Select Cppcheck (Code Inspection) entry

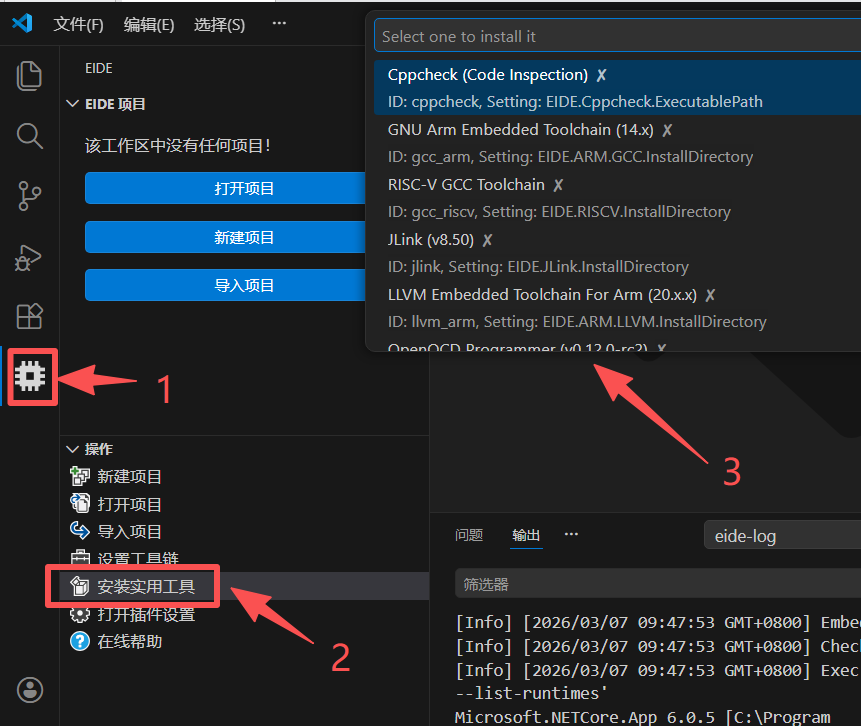coord(617,88)
